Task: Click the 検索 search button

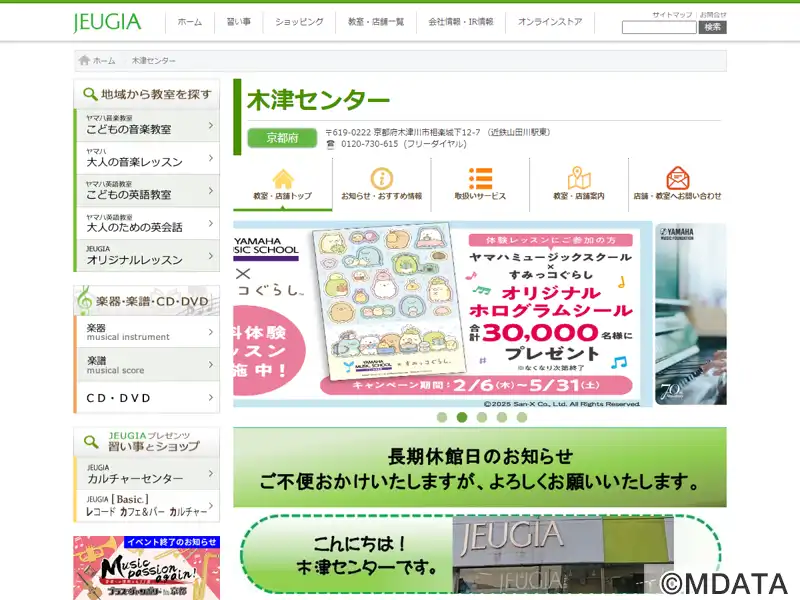Action: click(x=713, y=28)
